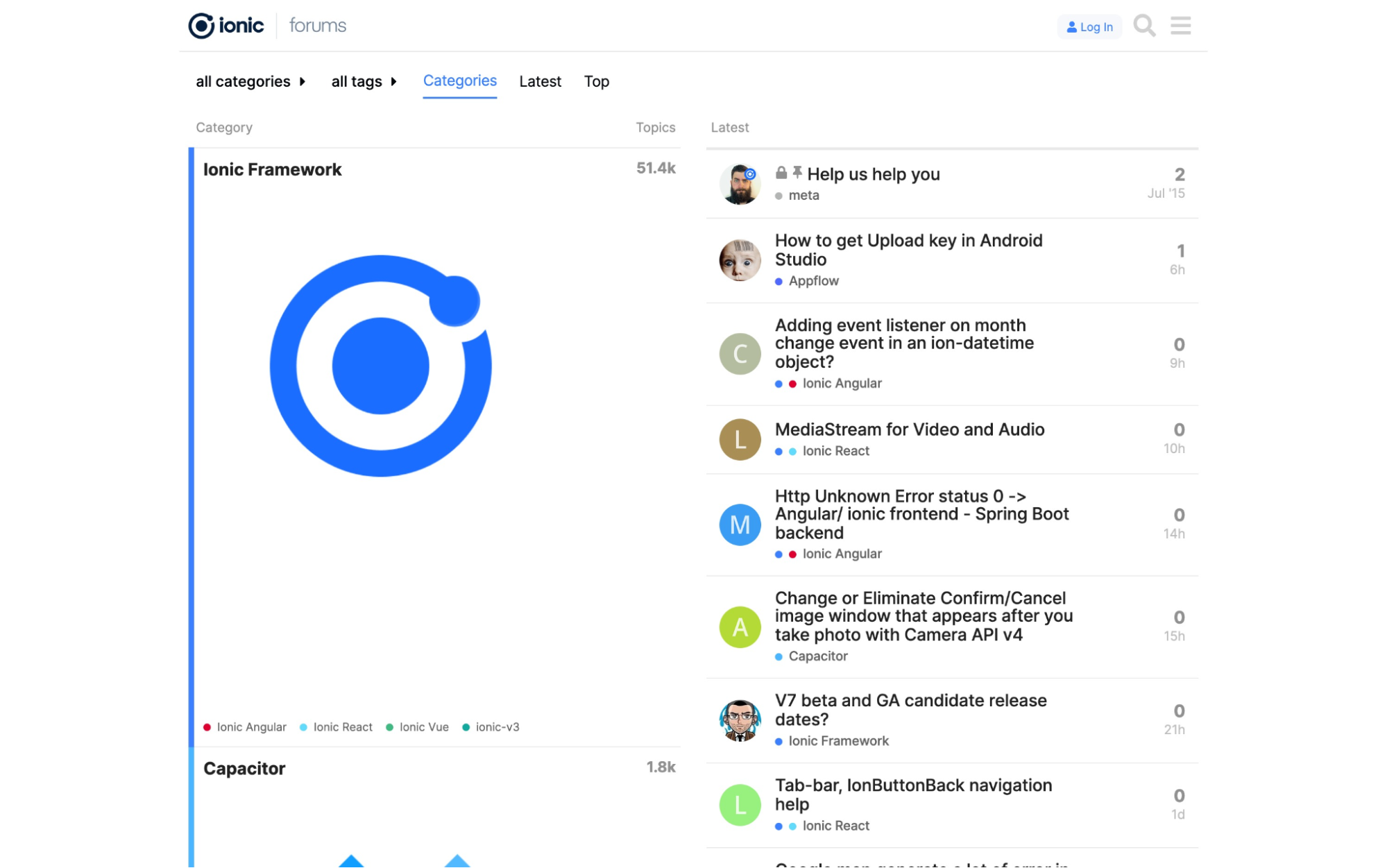Expand the all categories dropdown
This screenshot has height=868, width=1387.
250,81
